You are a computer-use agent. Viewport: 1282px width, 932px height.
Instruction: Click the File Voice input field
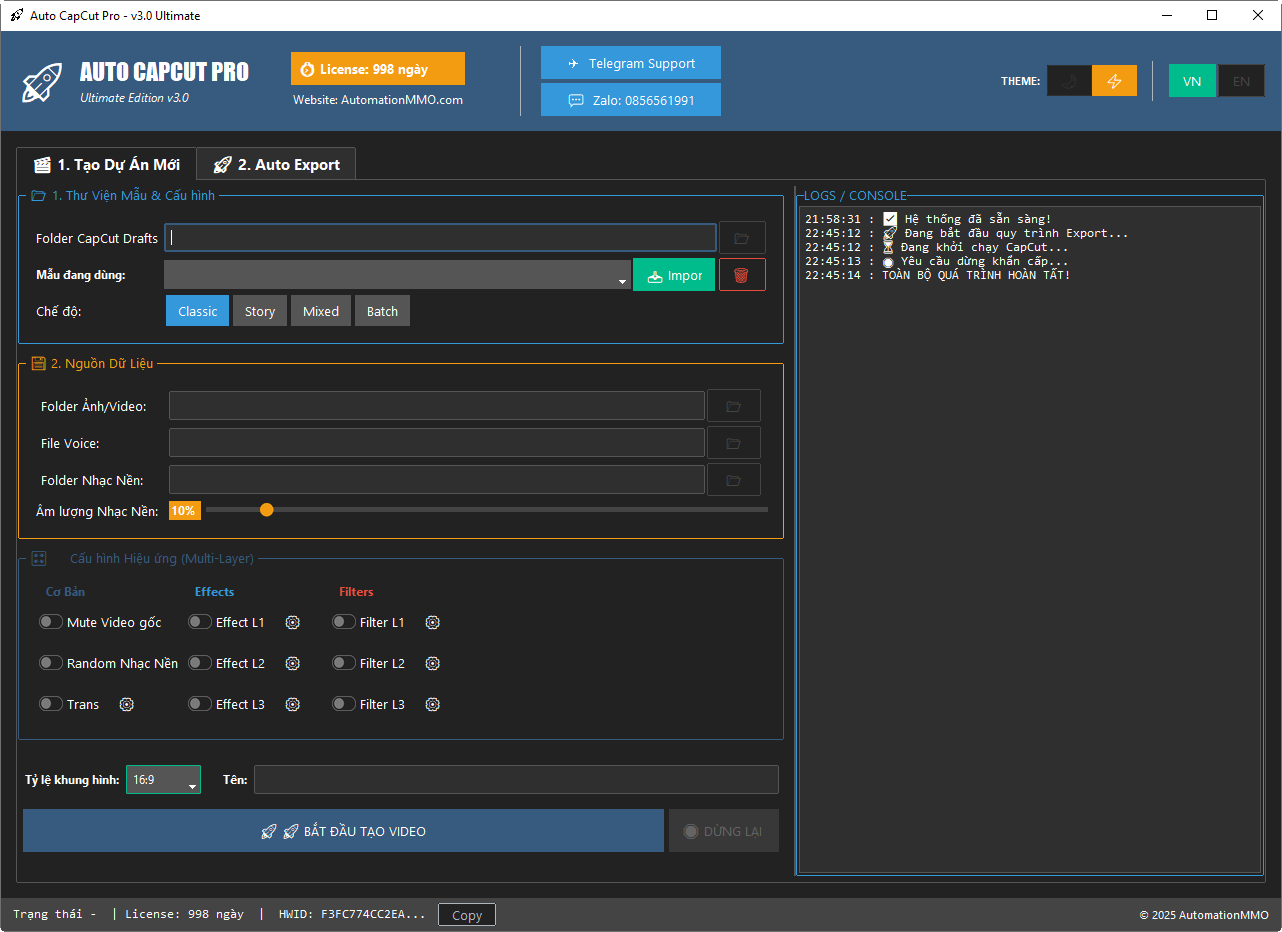[437, 443]
